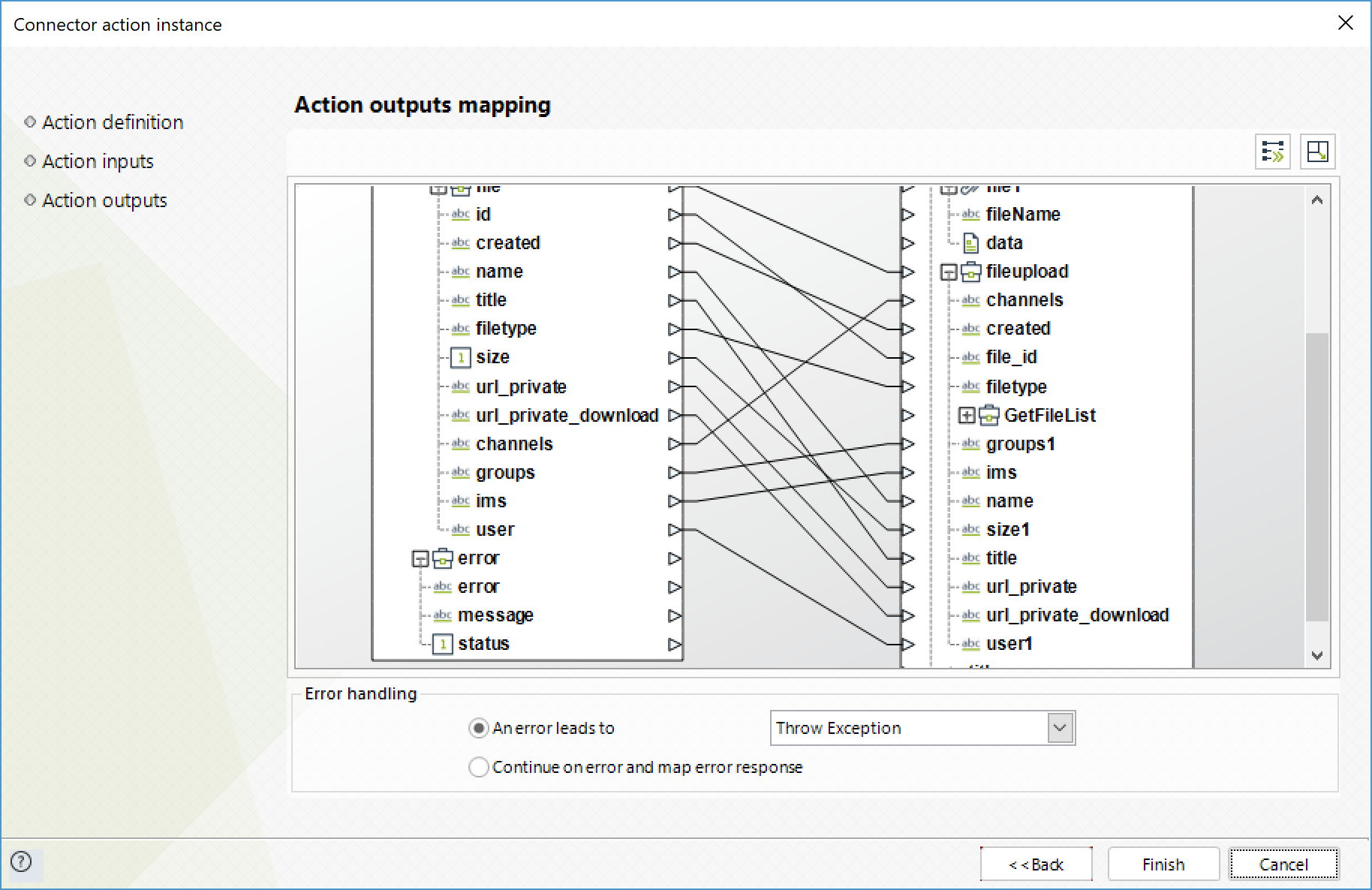Image resolution: width=1372 pixels, height=890 pixels.
Task: Click the numeric type icon beside size
Action: point(460,358)
